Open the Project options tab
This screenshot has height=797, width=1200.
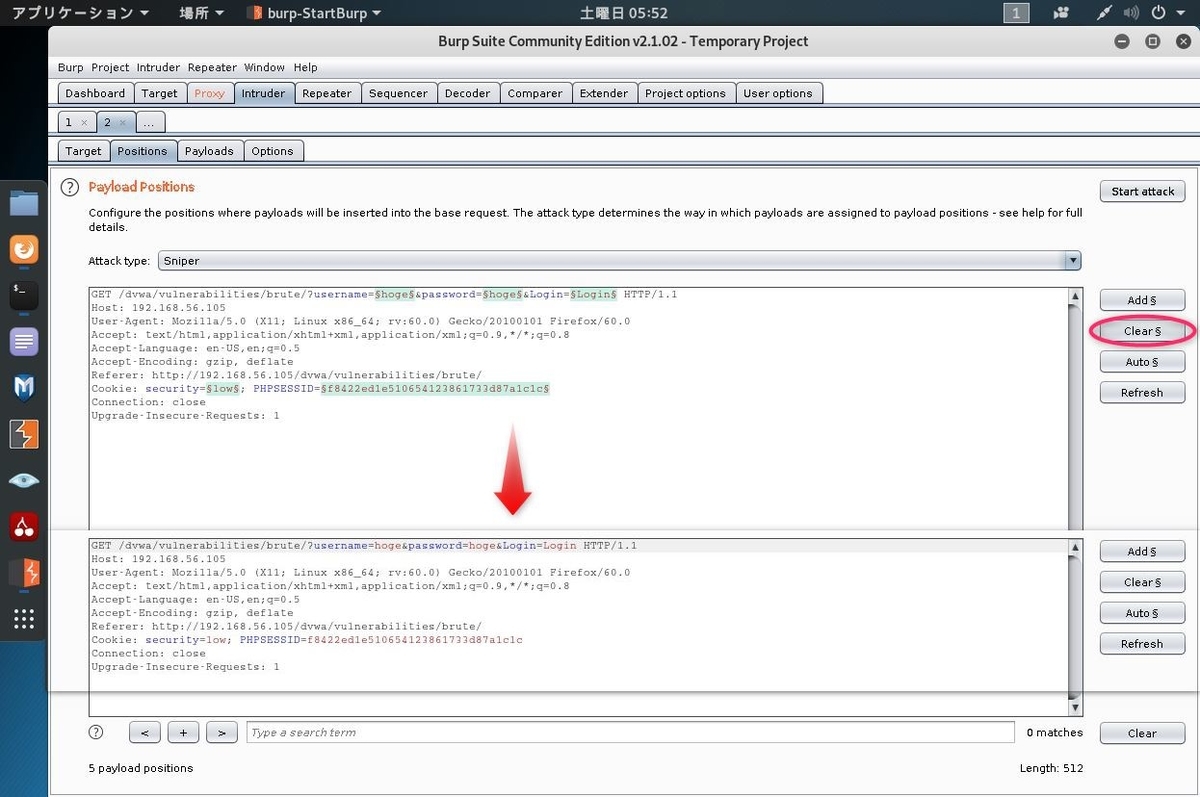click(685, 93)
